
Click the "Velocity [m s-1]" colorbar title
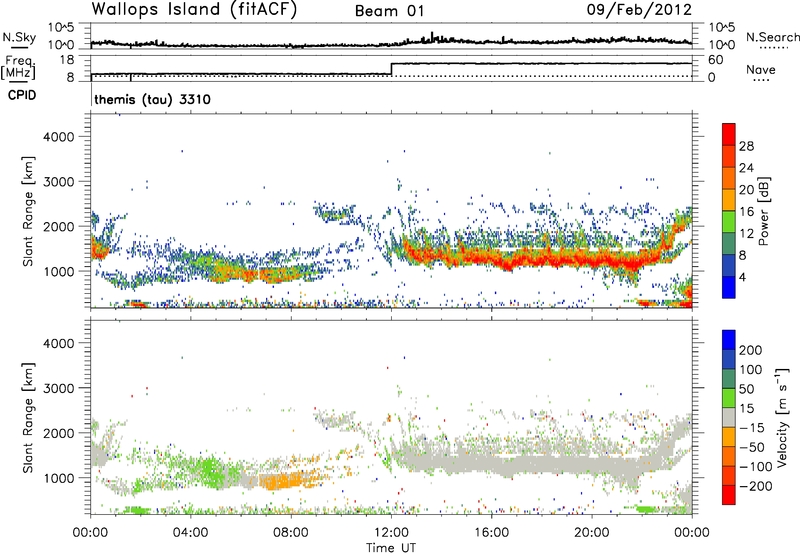[x=783, y=417]
